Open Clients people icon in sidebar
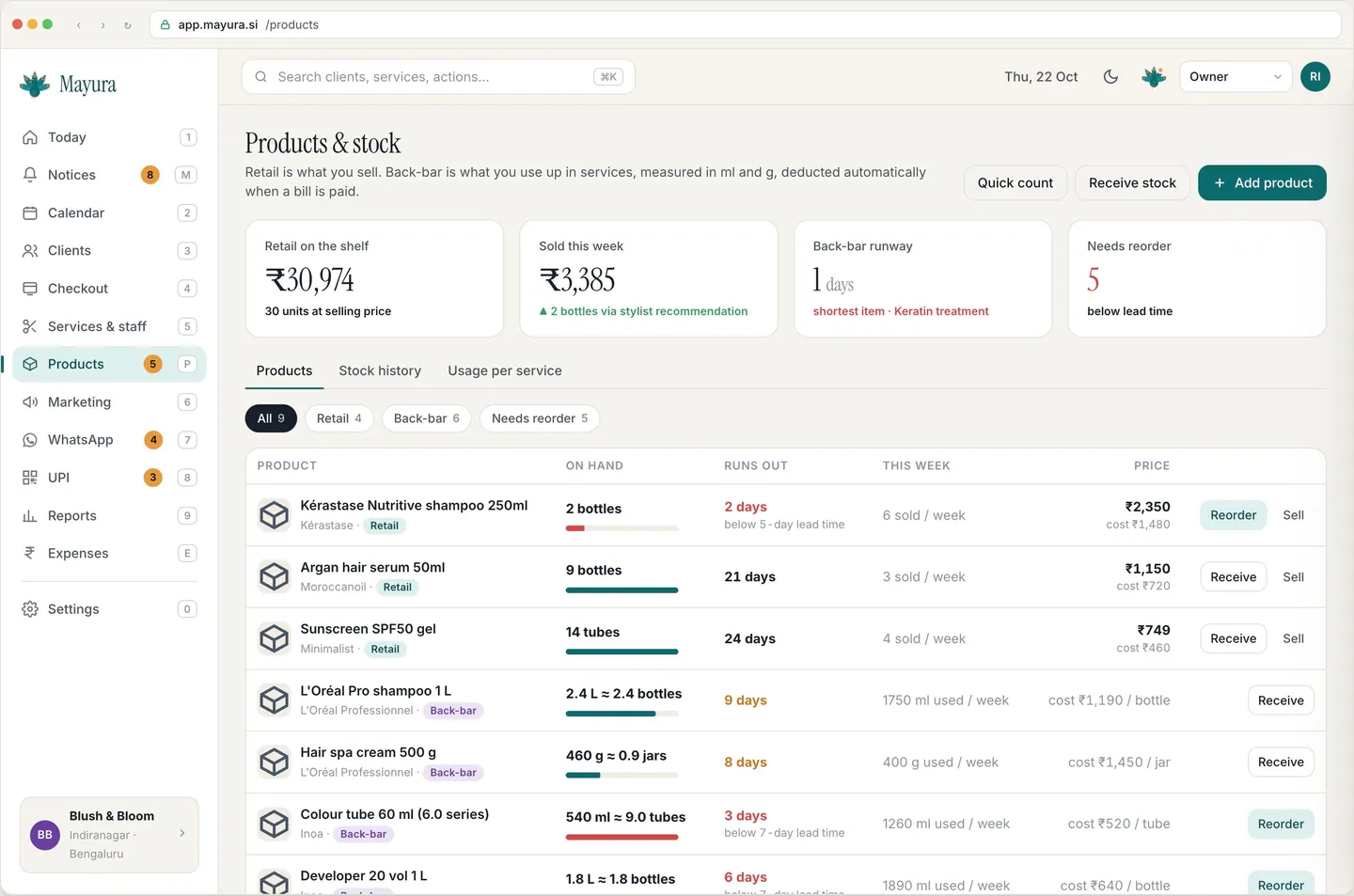The width and height of the screenshot is (1354, 896). pos(30,250)
